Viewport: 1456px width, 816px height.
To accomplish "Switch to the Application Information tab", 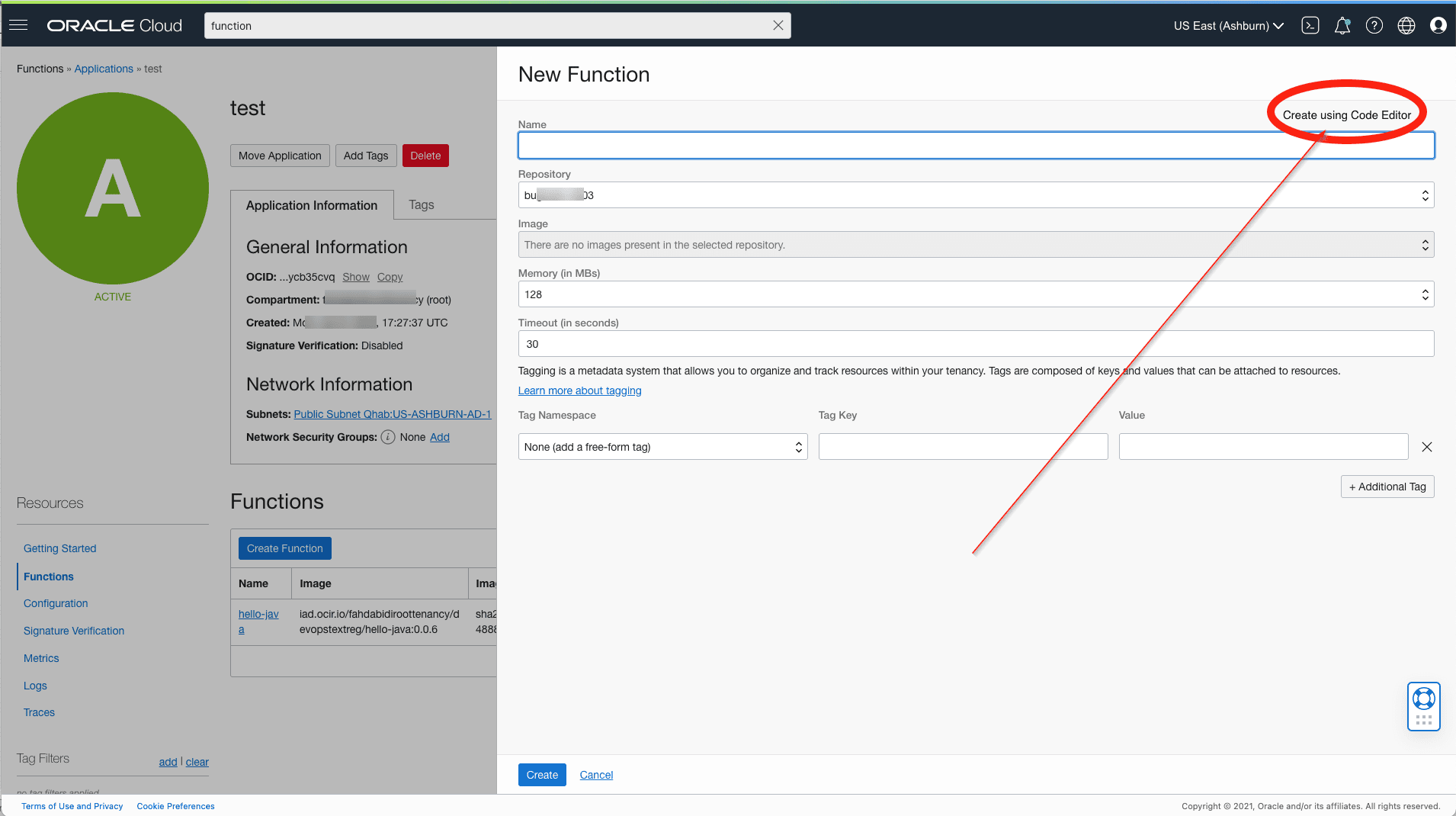I will point(312,205).
